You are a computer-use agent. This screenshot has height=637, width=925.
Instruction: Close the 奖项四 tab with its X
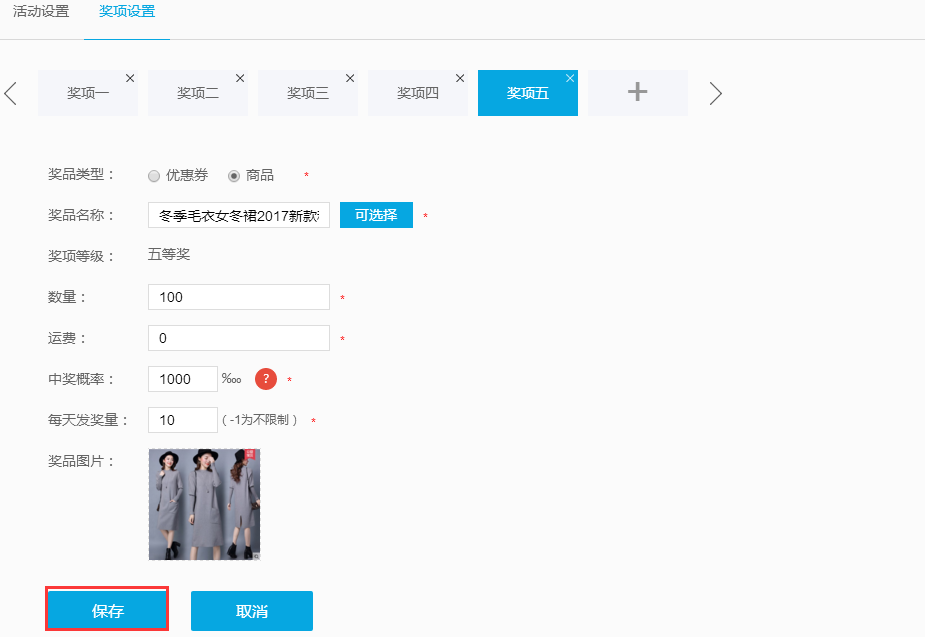tap(460, 78)
